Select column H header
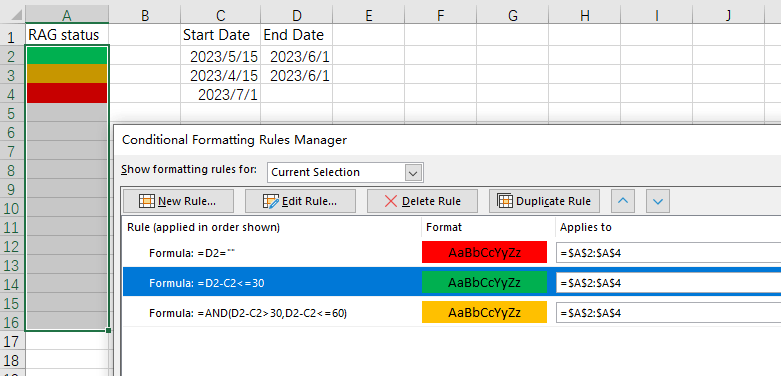 (585, 15)
